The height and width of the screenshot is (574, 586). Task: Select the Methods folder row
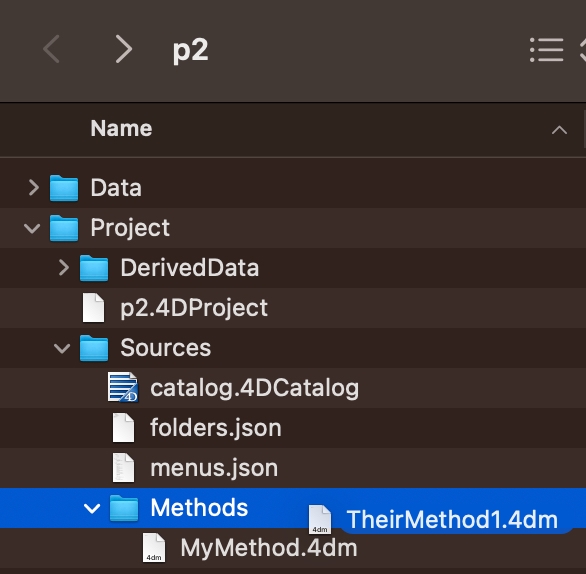293,508
